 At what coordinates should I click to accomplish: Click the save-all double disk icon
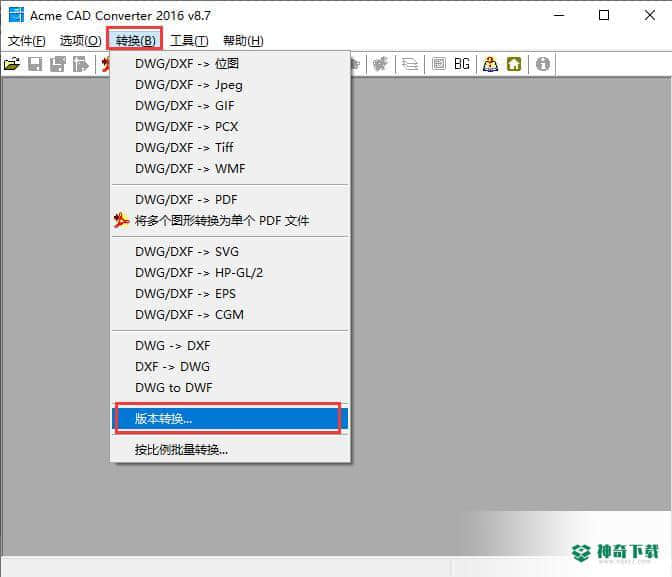(58, 64)
